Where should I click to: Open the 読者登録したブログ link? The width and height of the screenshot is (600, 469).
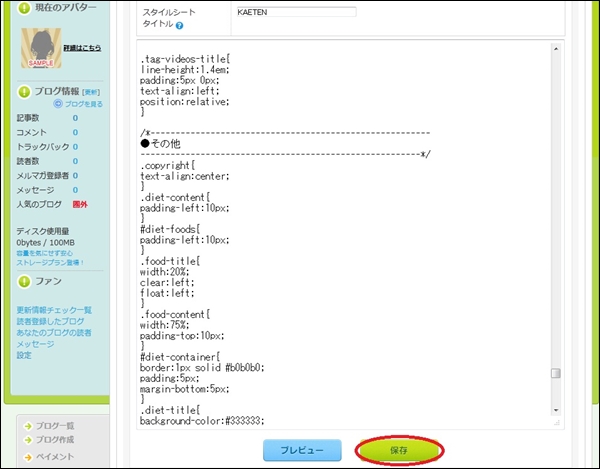coord(50,321)
